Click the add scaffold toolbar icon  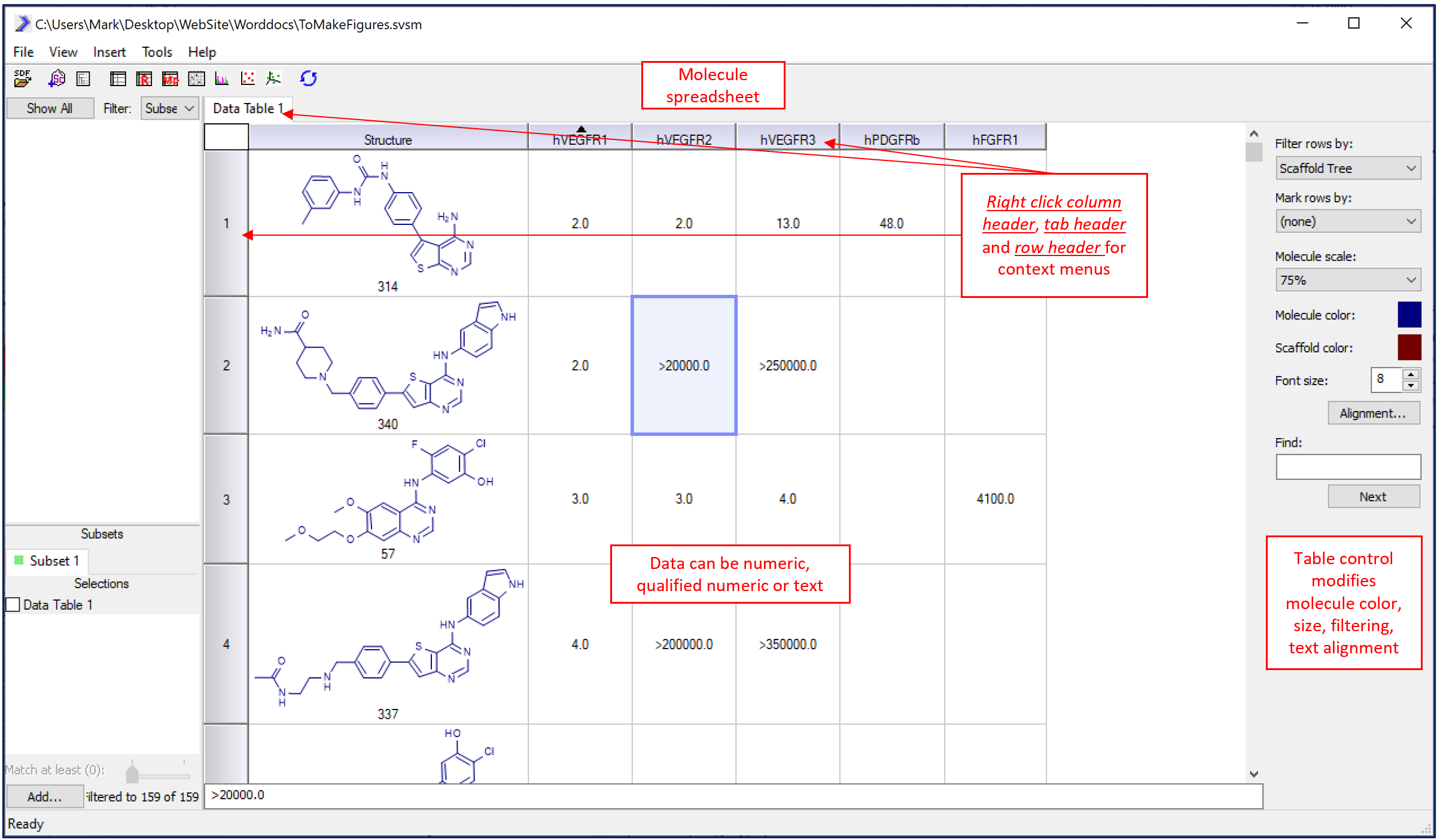(x=57, y=78)
